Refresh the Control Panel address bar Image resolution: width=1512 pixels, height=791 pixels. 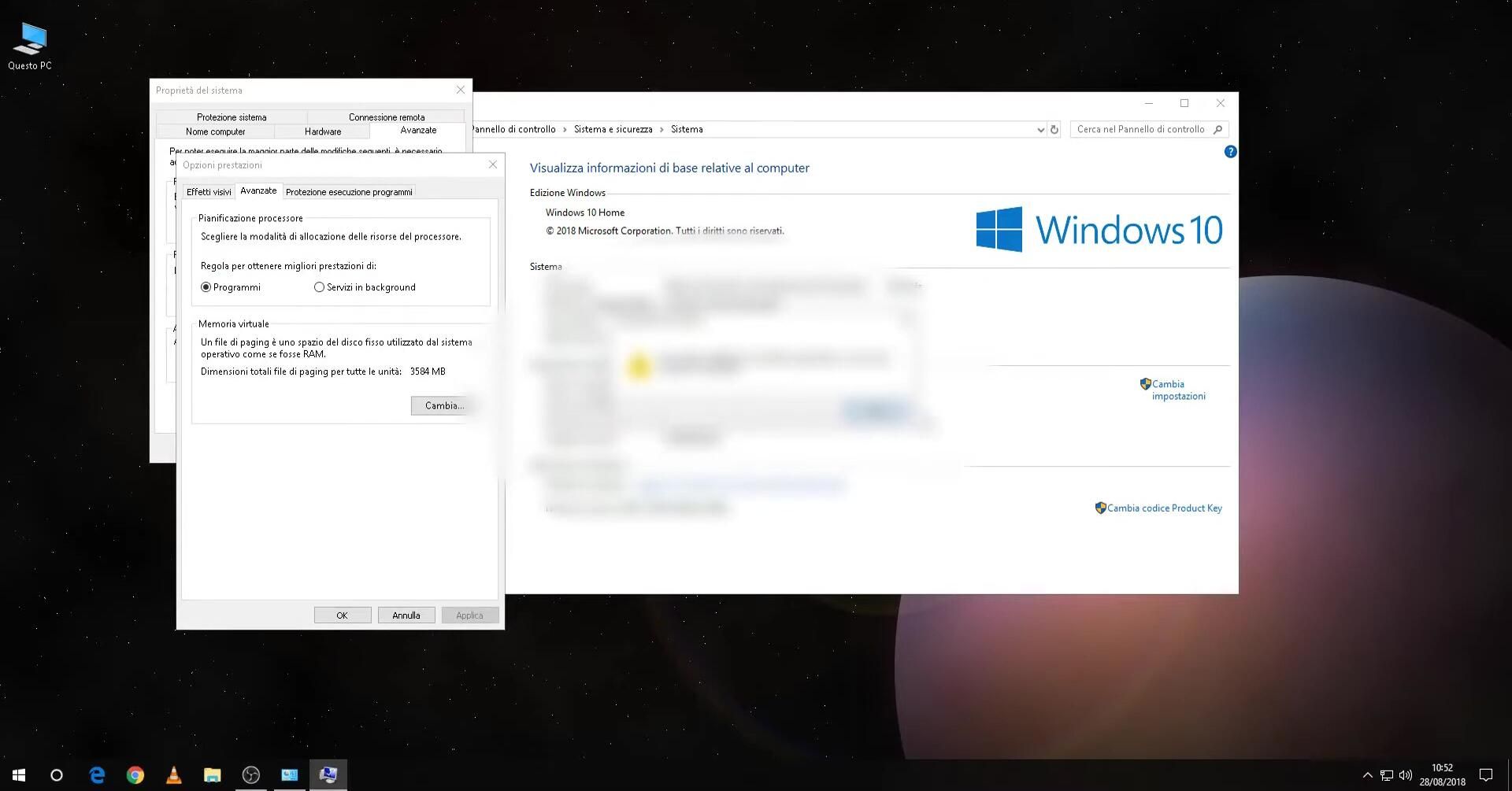click(x=1054, y=130)
